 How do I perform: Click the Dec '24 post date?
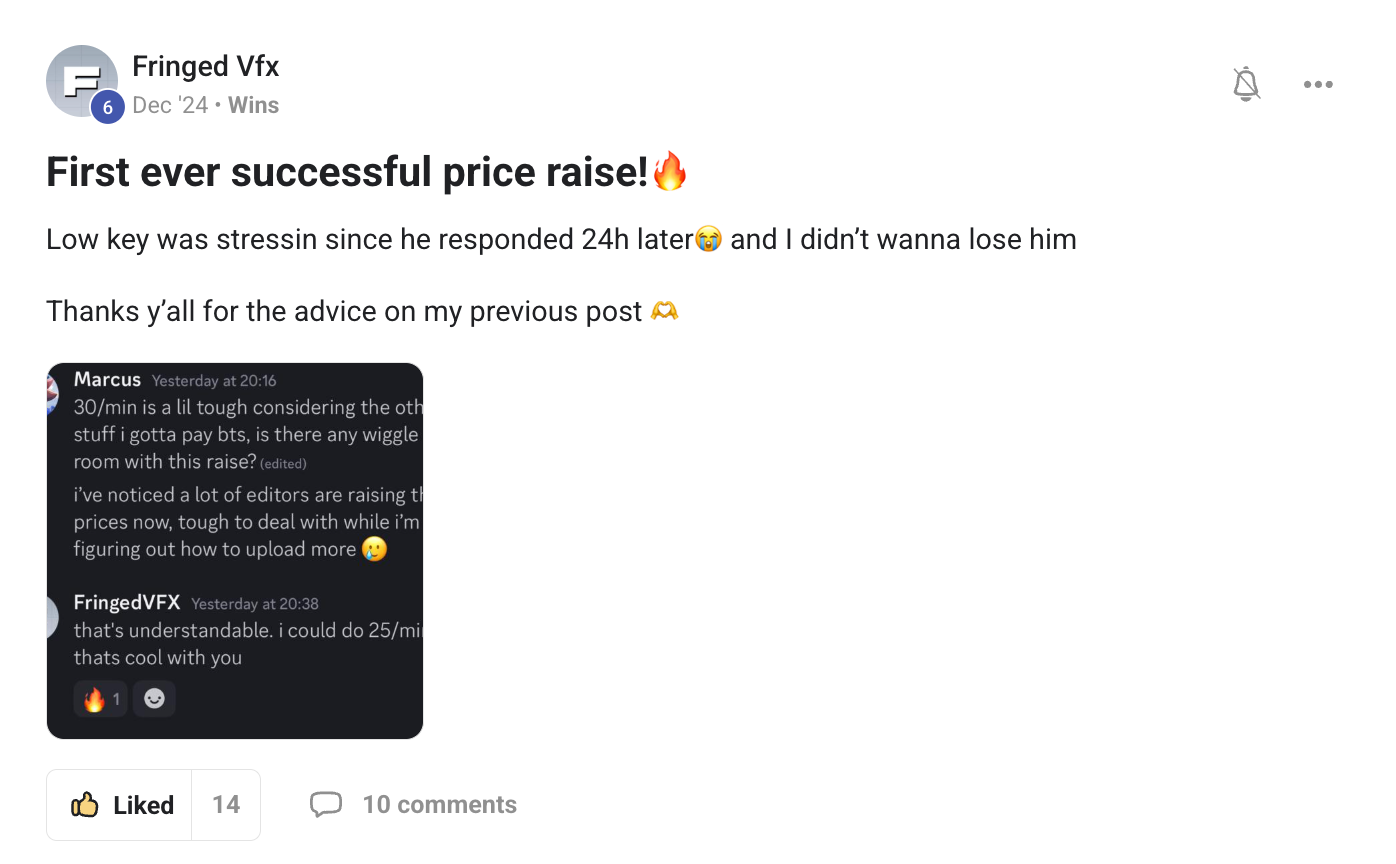coord(170,105)
